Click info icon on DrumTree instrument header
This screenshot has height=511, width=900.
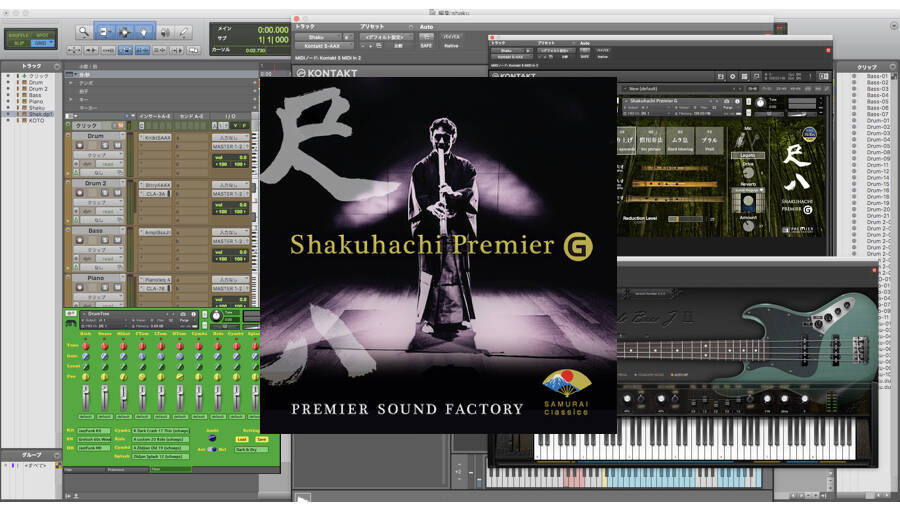[193, 314]
